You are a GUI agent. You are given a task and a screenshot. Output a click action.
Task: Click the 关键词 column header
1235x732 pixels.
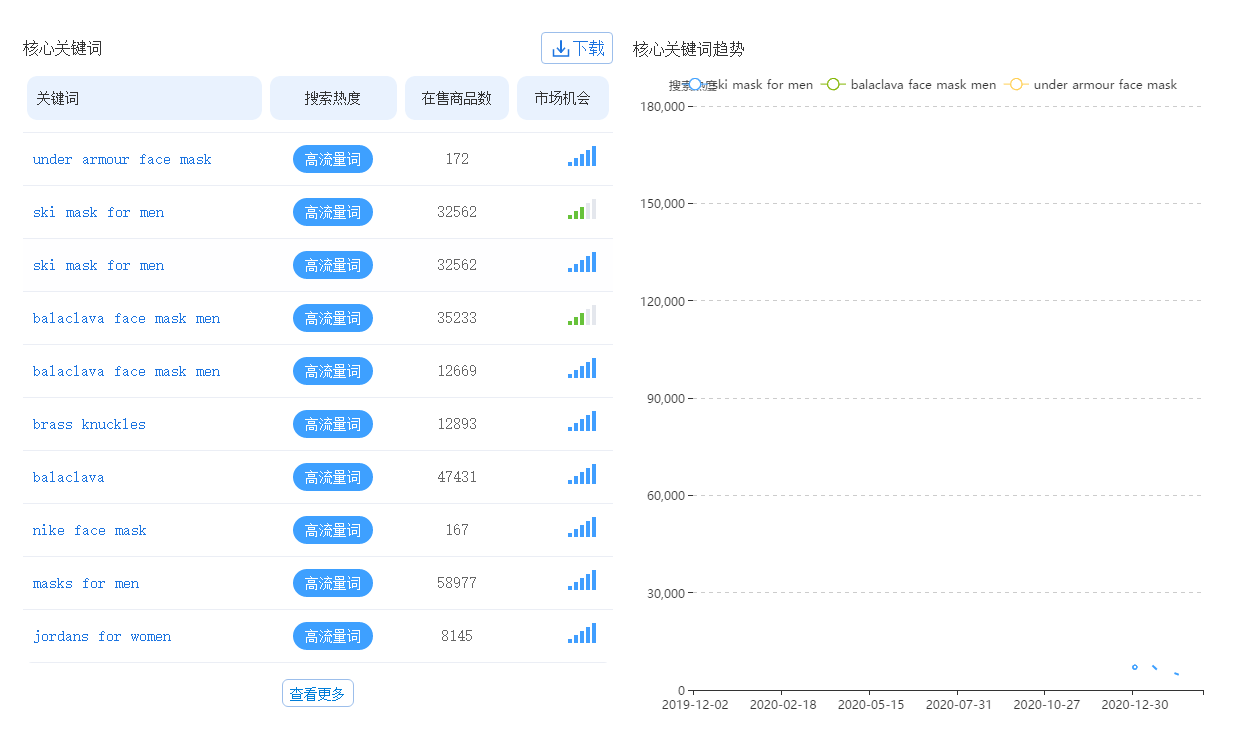144,98
